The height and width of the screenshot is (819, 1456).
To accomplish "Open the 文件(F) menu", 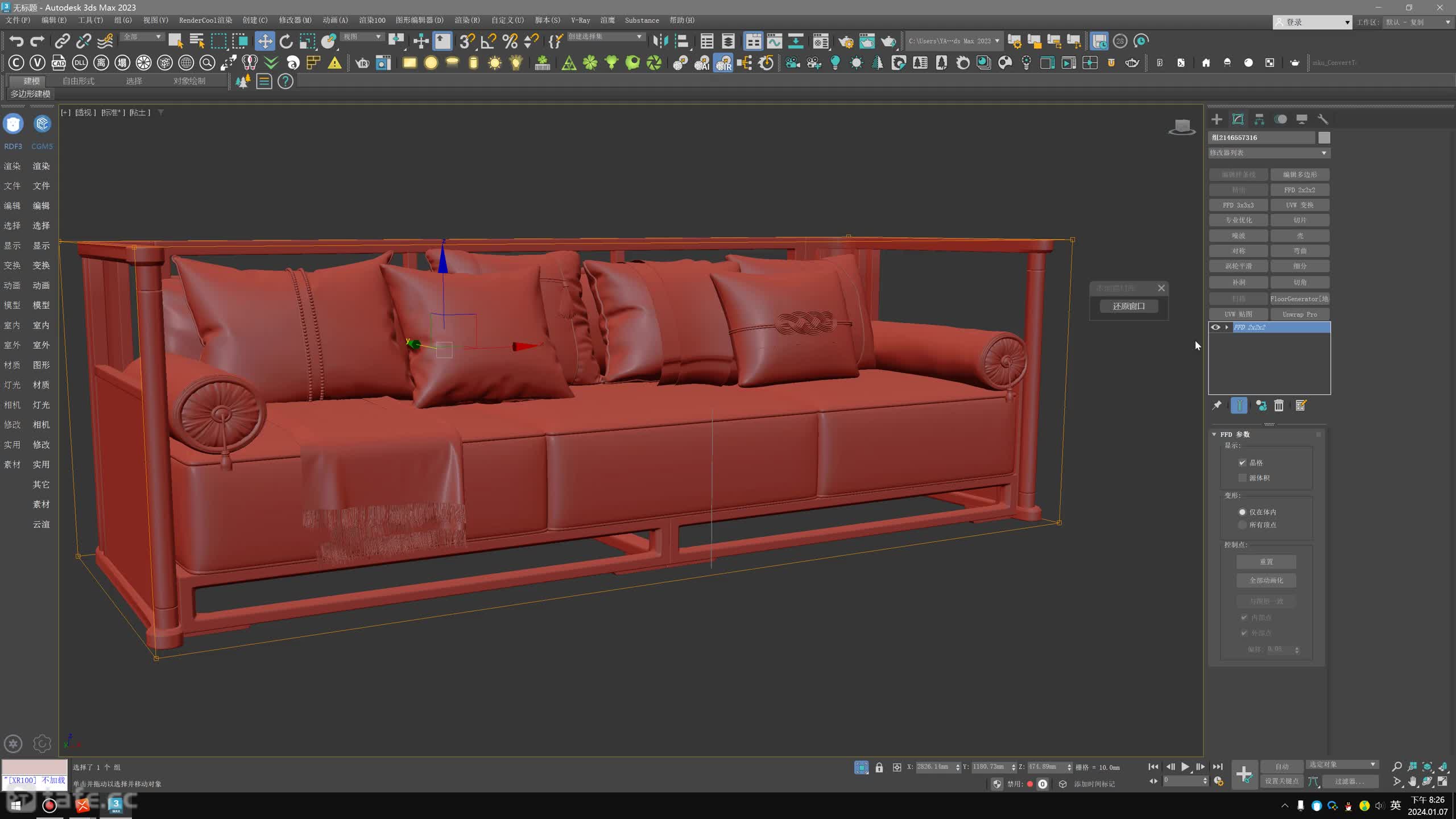I will (18, 20).
